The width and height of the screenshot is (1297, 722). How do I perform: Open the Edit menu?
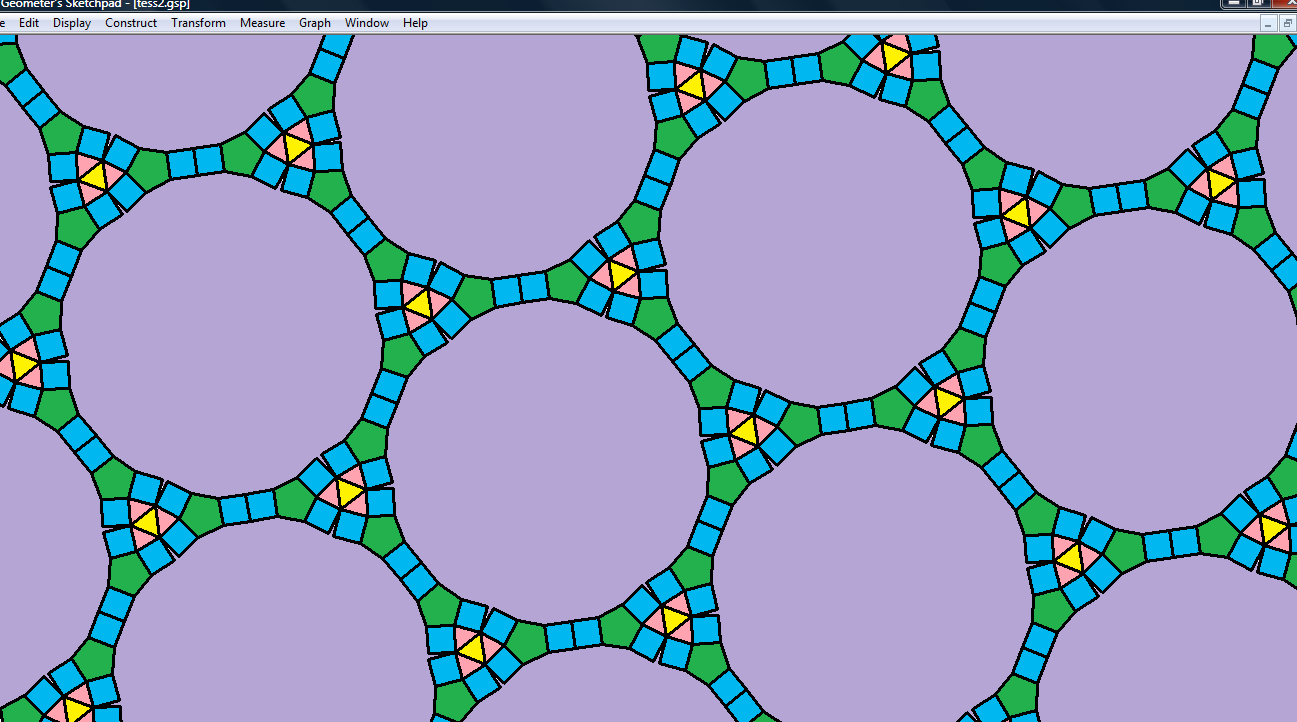click(29, 23)
